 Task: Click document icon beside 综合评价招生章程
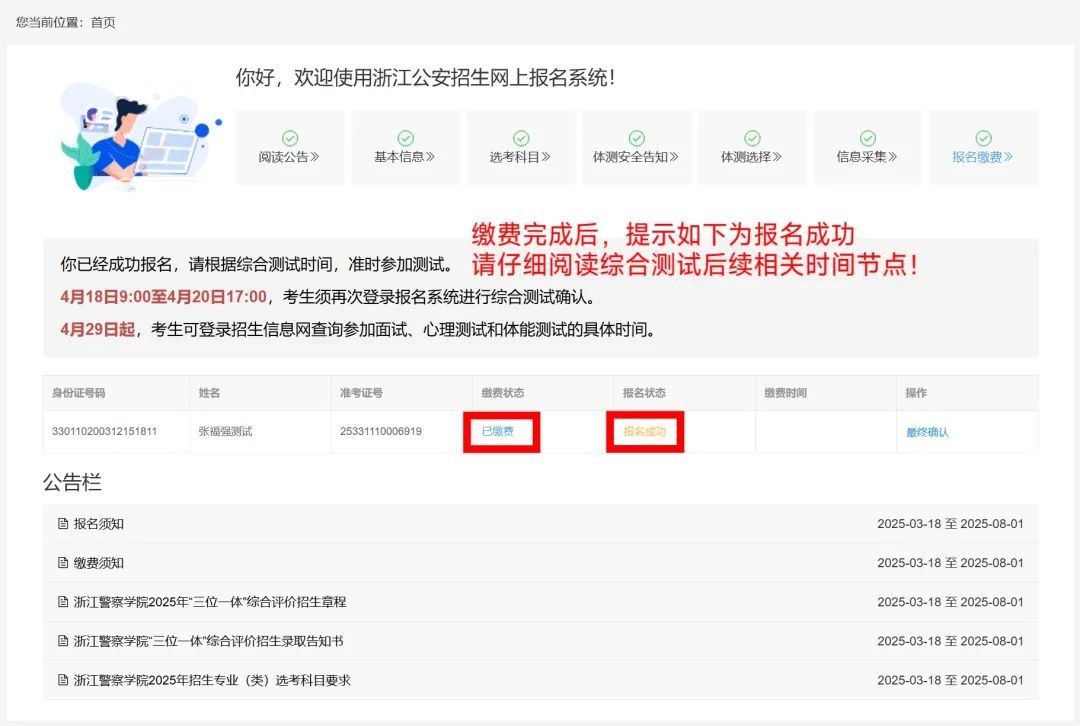[x=63, y=602]
